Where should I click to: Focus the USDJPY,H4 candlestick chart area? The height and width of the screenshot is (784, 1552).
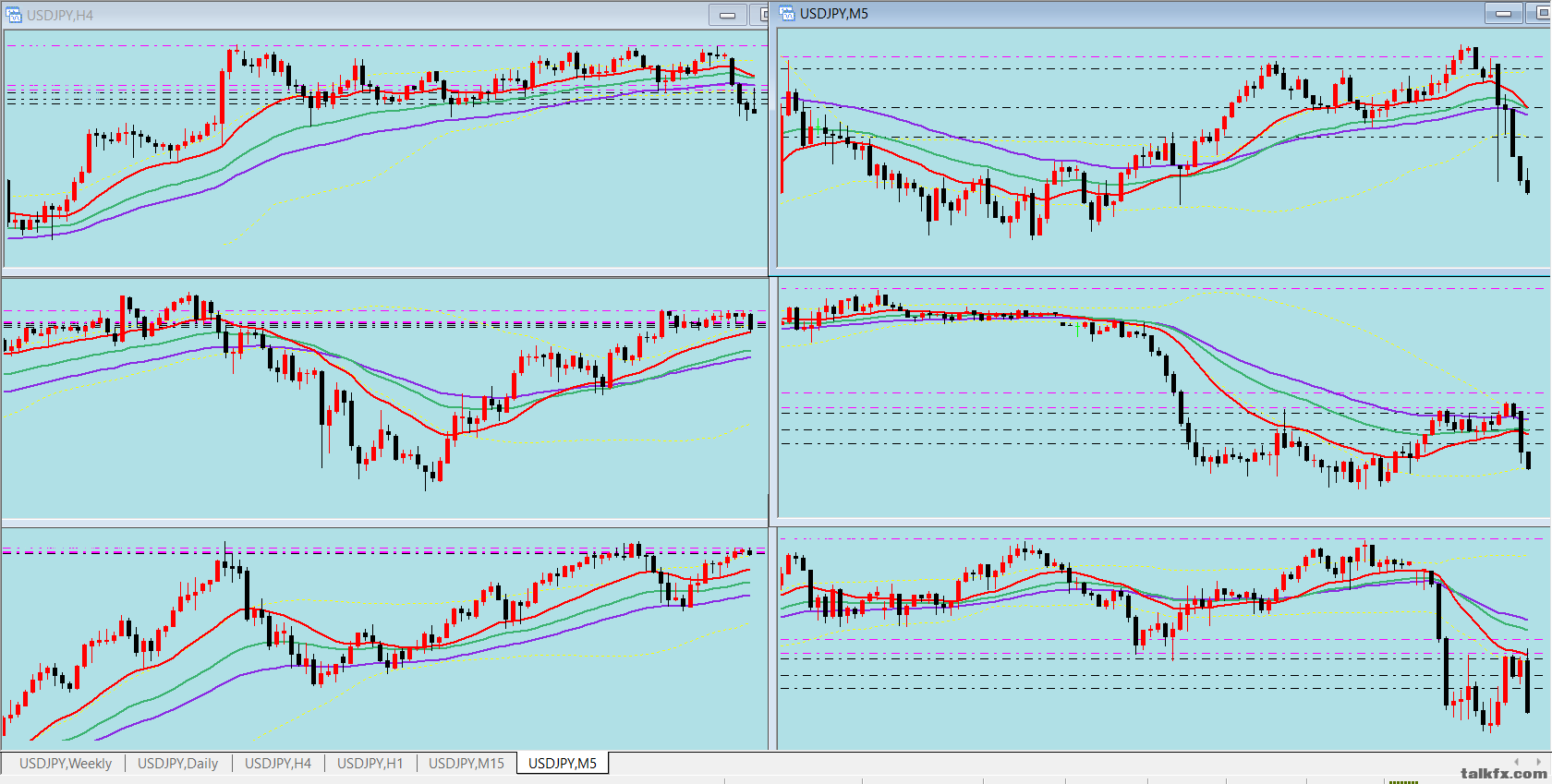(x=386, y=150)
